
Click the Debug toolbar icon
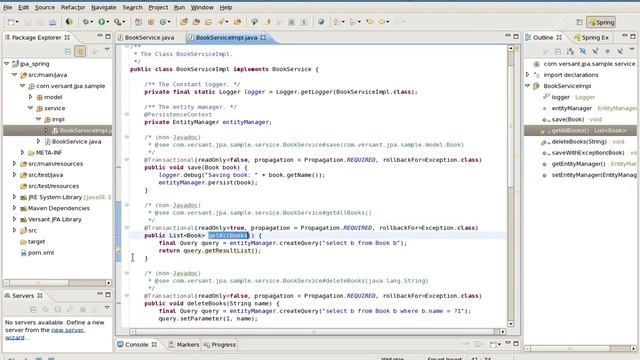[86, 22]
